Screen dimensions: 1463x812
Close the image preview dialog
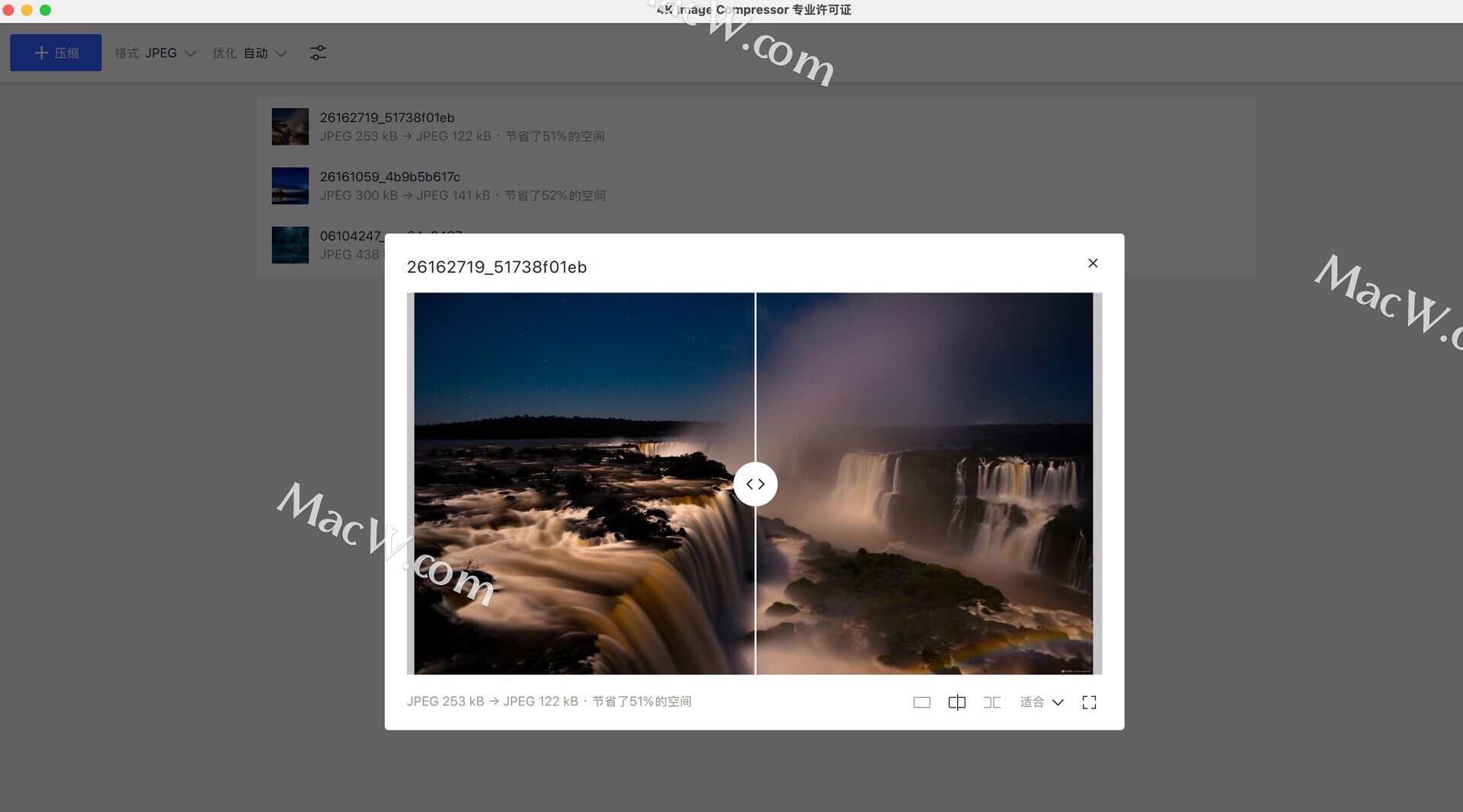(x=1093, y=263)
